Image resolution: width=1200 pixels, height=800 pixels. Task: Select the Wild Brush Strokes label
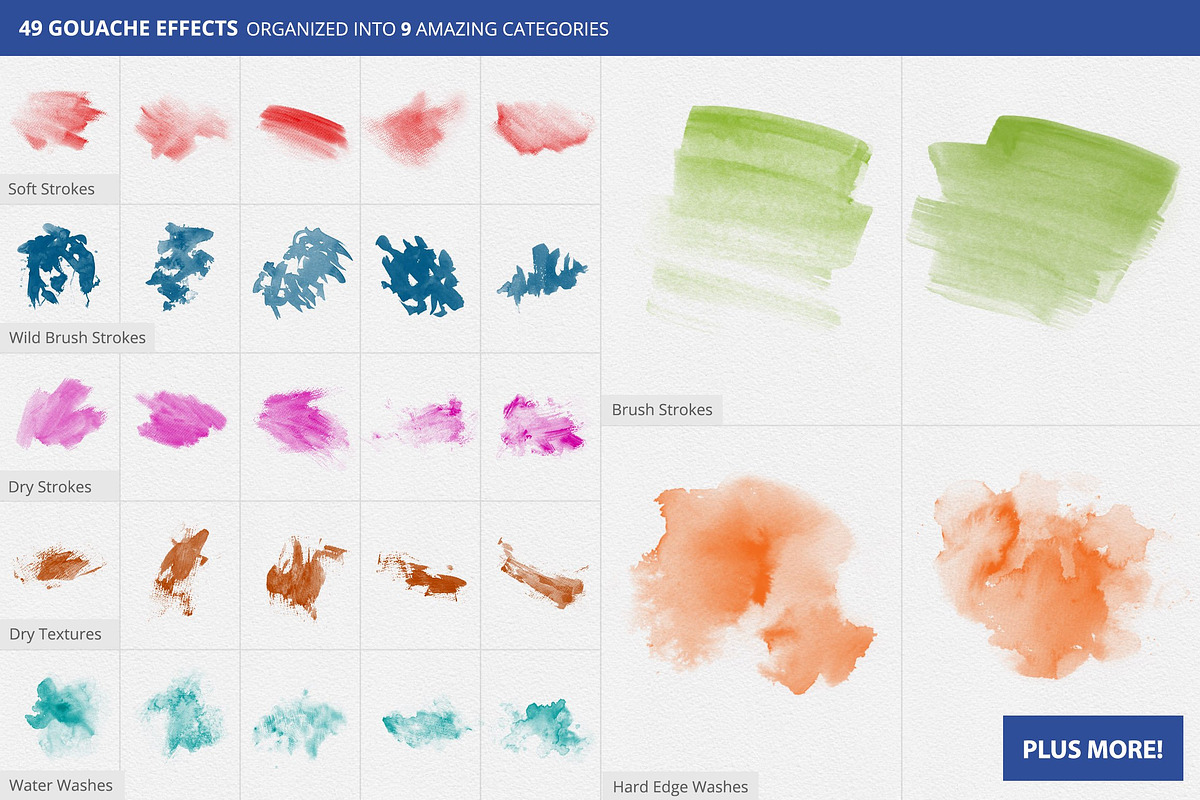pyautogui.click(x=77, y=337)
